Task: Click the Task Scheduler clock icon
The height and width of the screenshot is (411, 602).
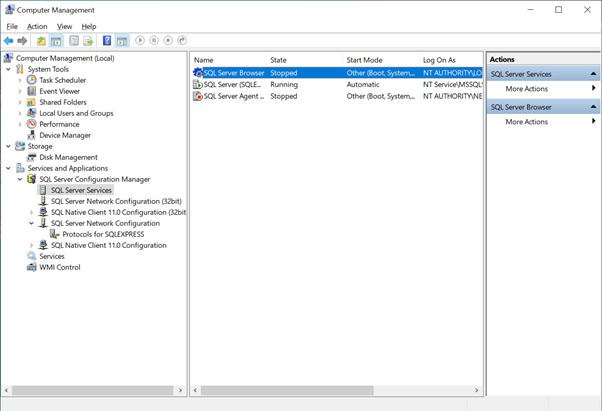Action: [31, 80]
